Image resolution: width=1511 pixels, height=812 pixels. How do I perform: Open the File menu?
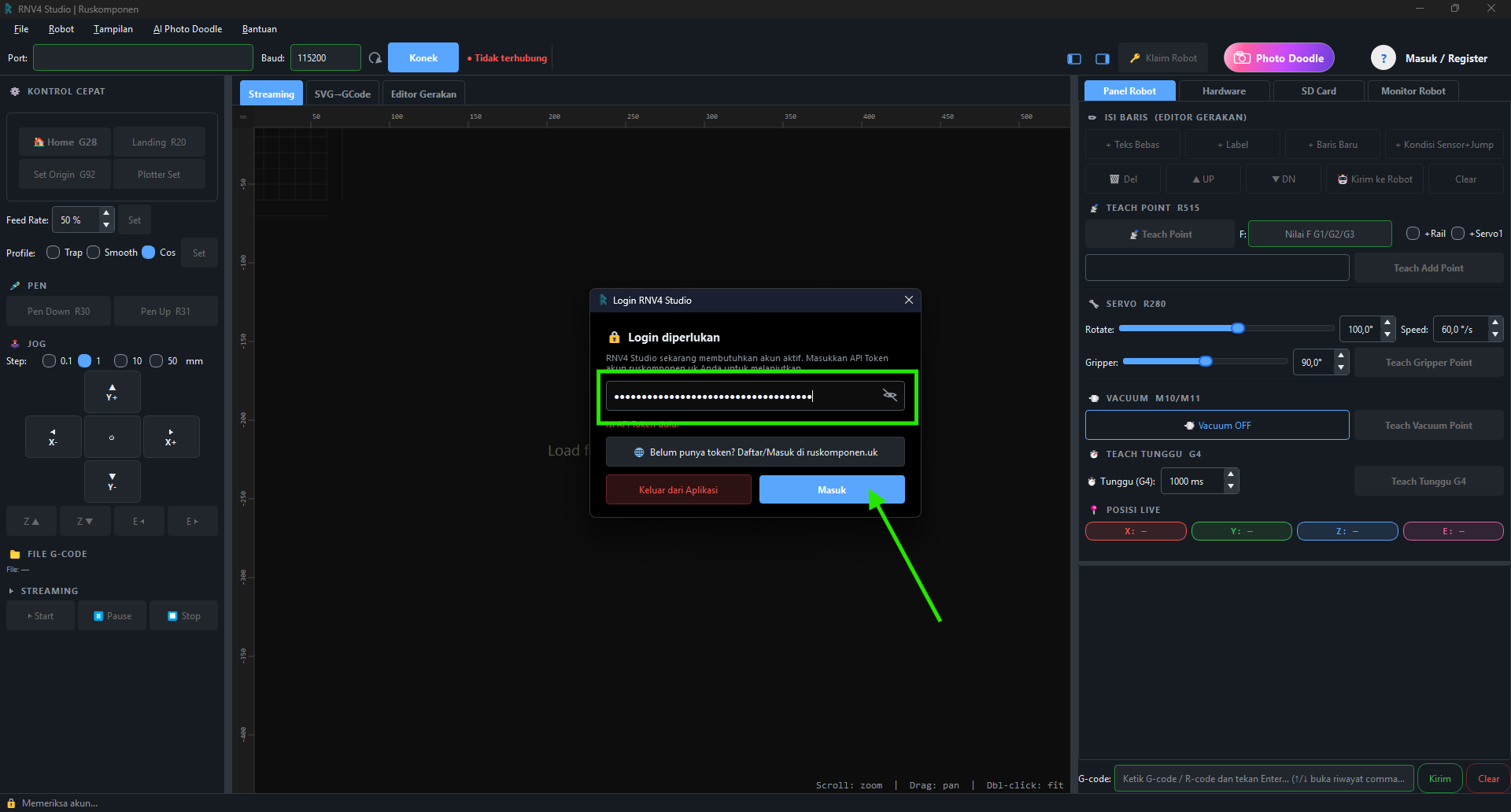click(x=21, y=29)
